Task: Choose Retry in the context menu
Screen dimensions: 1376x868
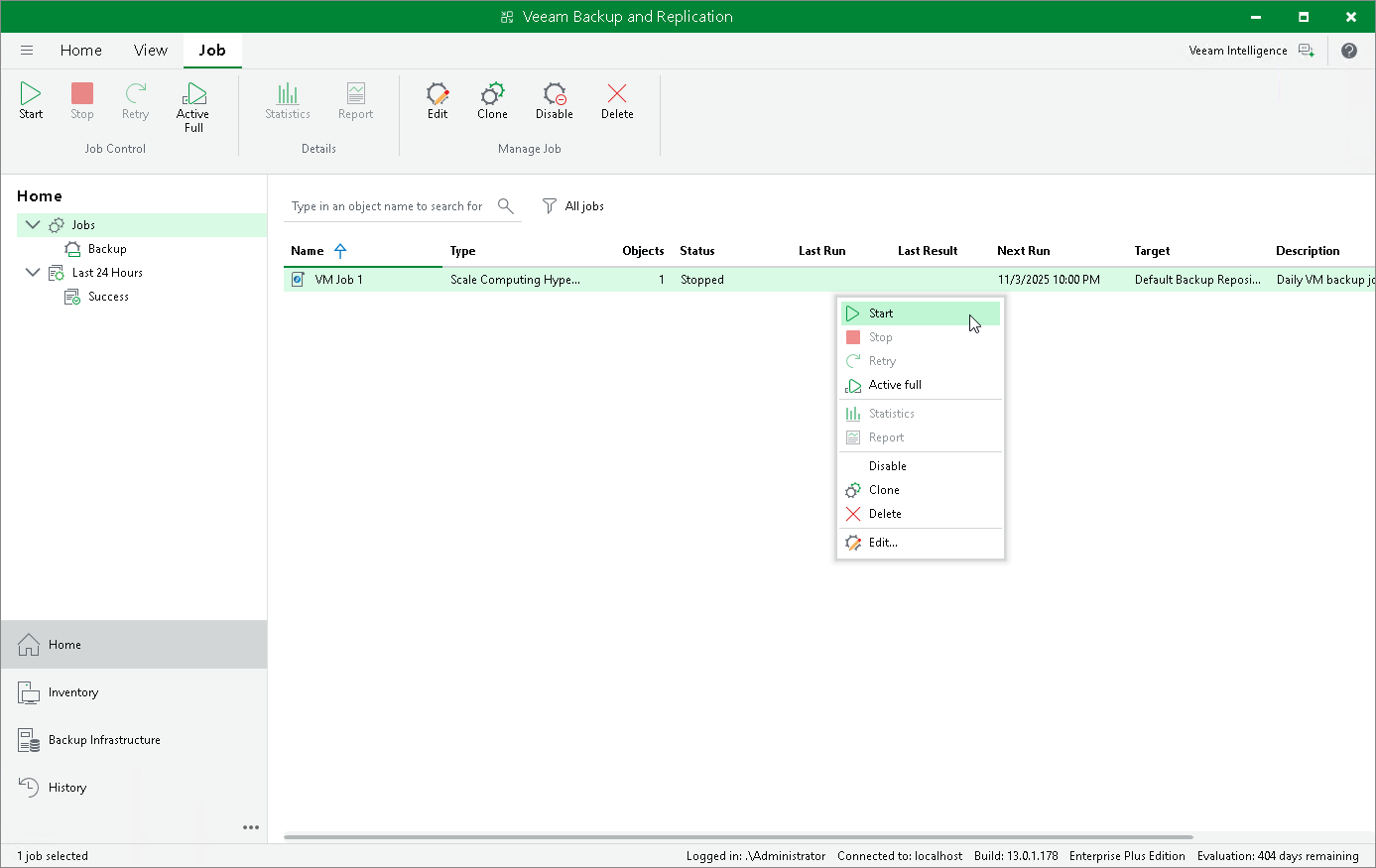Action: (921, 361)
